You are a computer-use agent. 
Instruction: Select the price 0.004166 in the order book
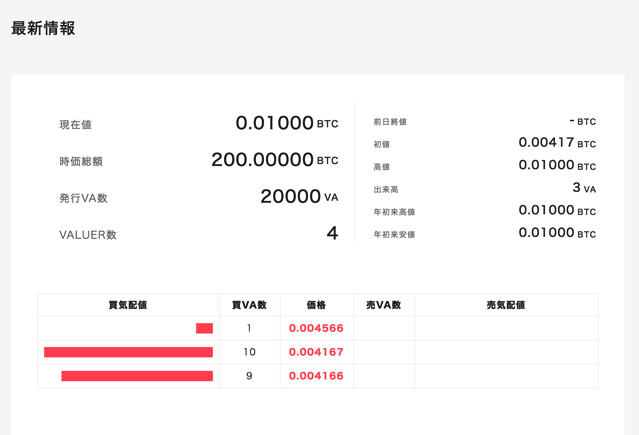click(x=316, y=376)
